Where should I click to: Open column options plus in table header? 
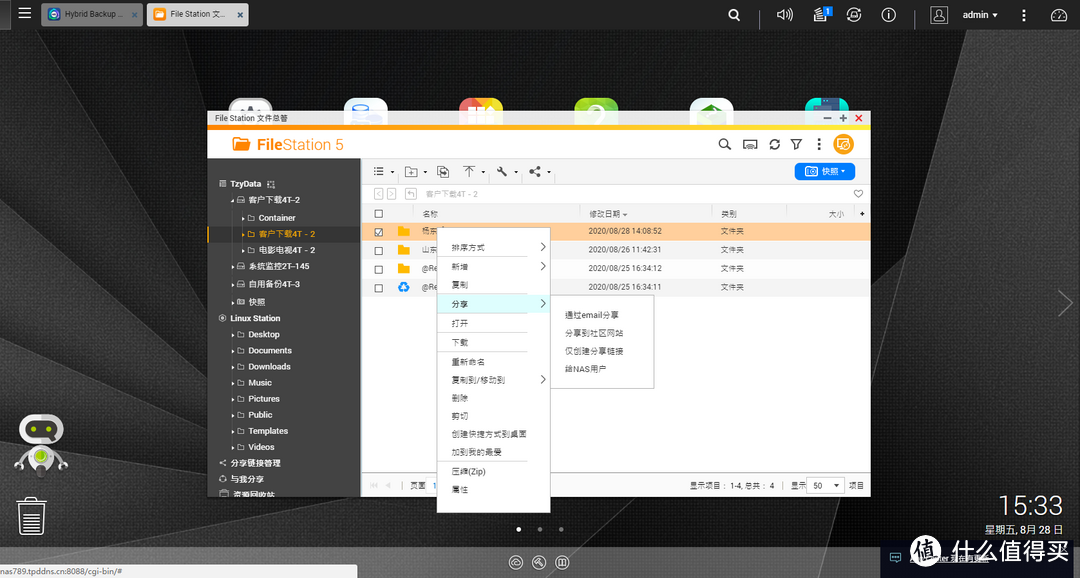coord(862,214)
